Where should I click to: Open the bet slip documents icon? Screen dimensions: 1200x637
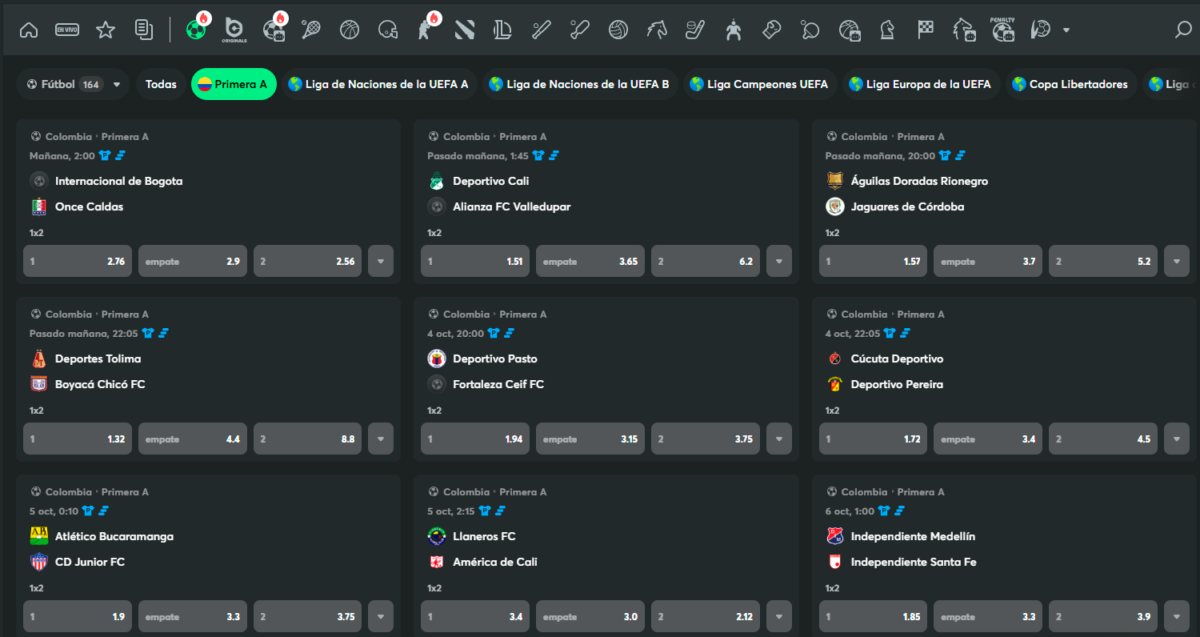click(144, 30)
